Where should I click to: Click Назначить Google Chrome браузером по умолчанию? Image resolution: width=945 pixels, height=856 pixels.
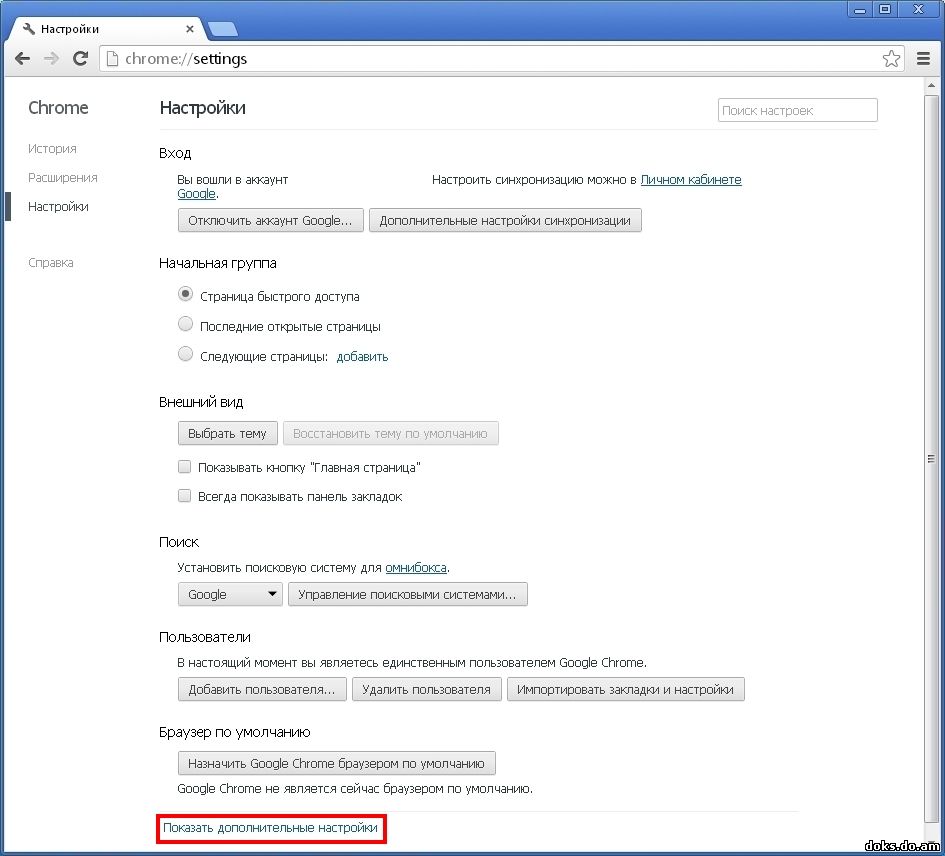[x=336, y=763]
